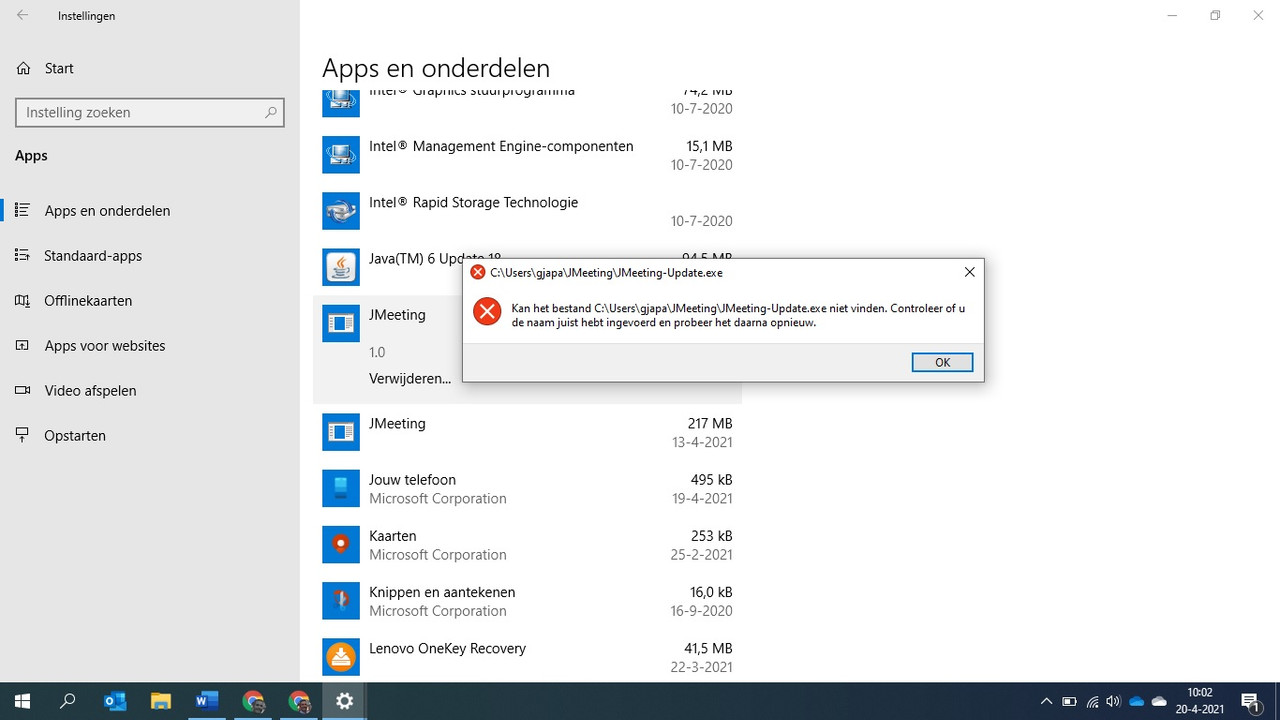
Task: Select Apps en onderdelen in sidebar
Action: [150, 211]
